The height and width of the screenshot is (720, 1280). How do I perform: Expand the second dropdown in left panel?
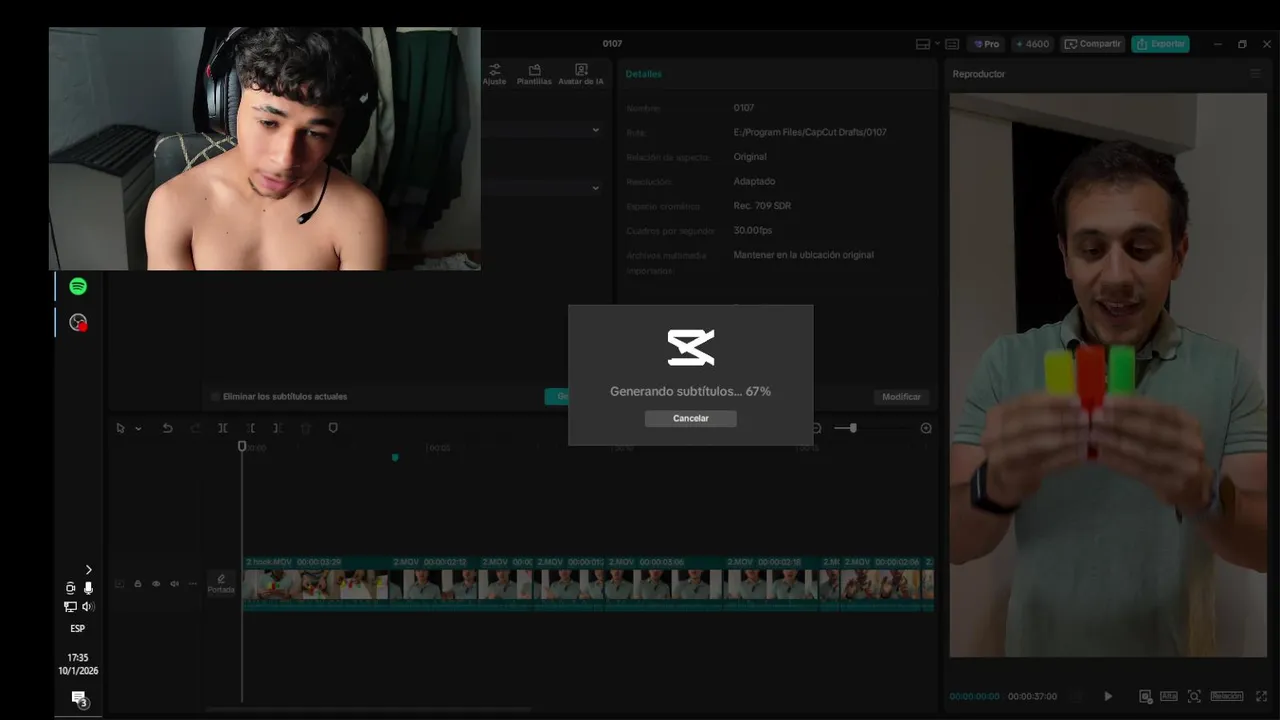pos(596,188)
